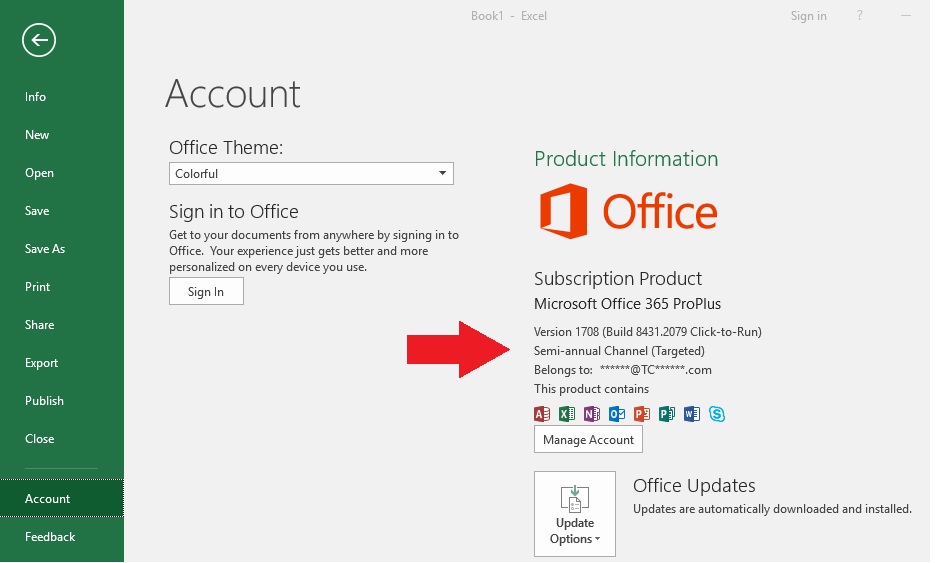Open the Office Theme dropdown
Screen dimensions: 935x563
311,174
